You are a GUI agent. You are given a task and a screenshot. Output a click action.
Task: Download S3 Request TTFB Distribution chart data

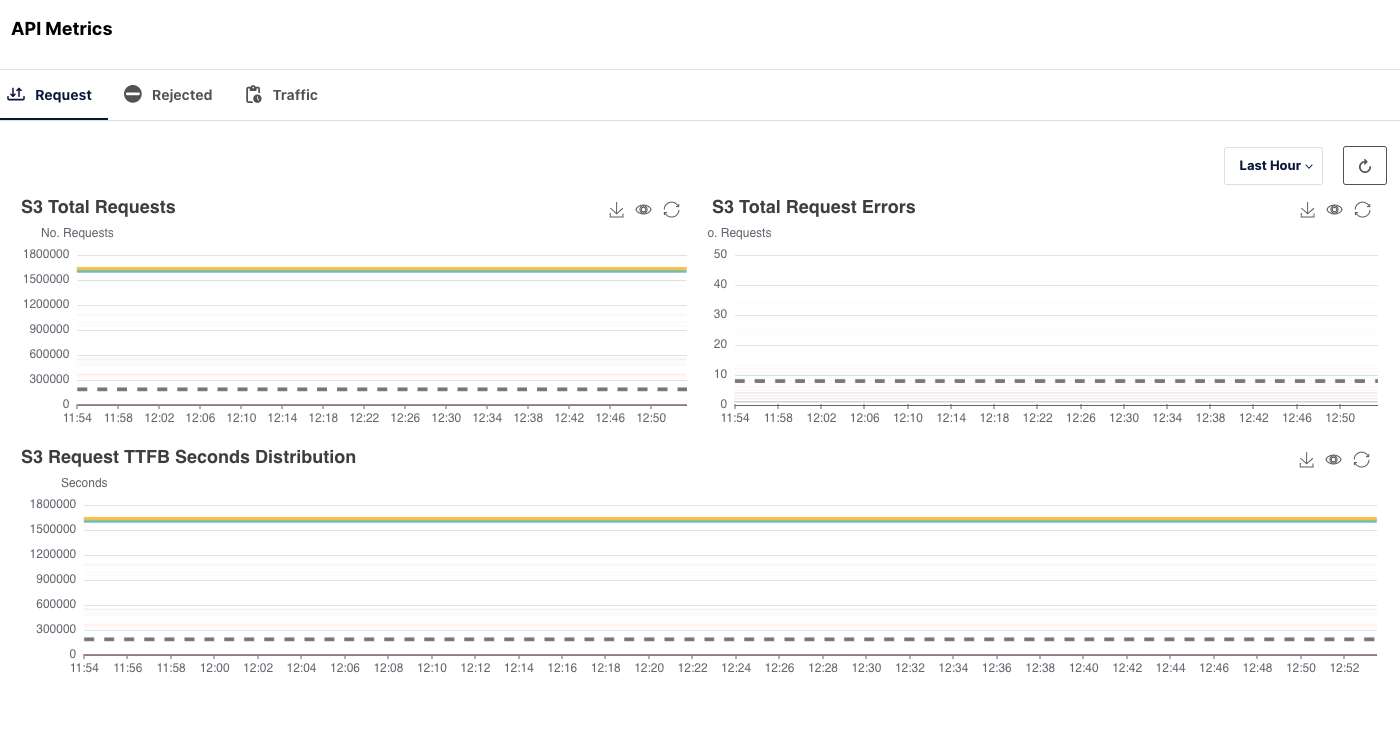coord(1306,460)
